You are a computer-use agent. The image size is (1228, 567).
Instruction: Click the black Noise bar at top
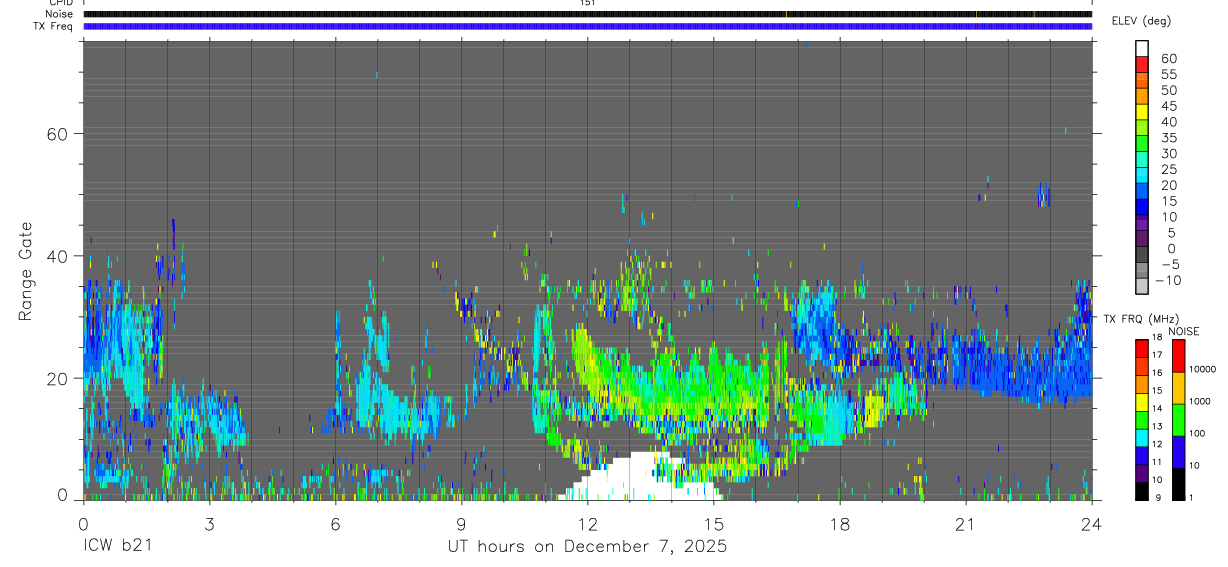coord(587,14)
